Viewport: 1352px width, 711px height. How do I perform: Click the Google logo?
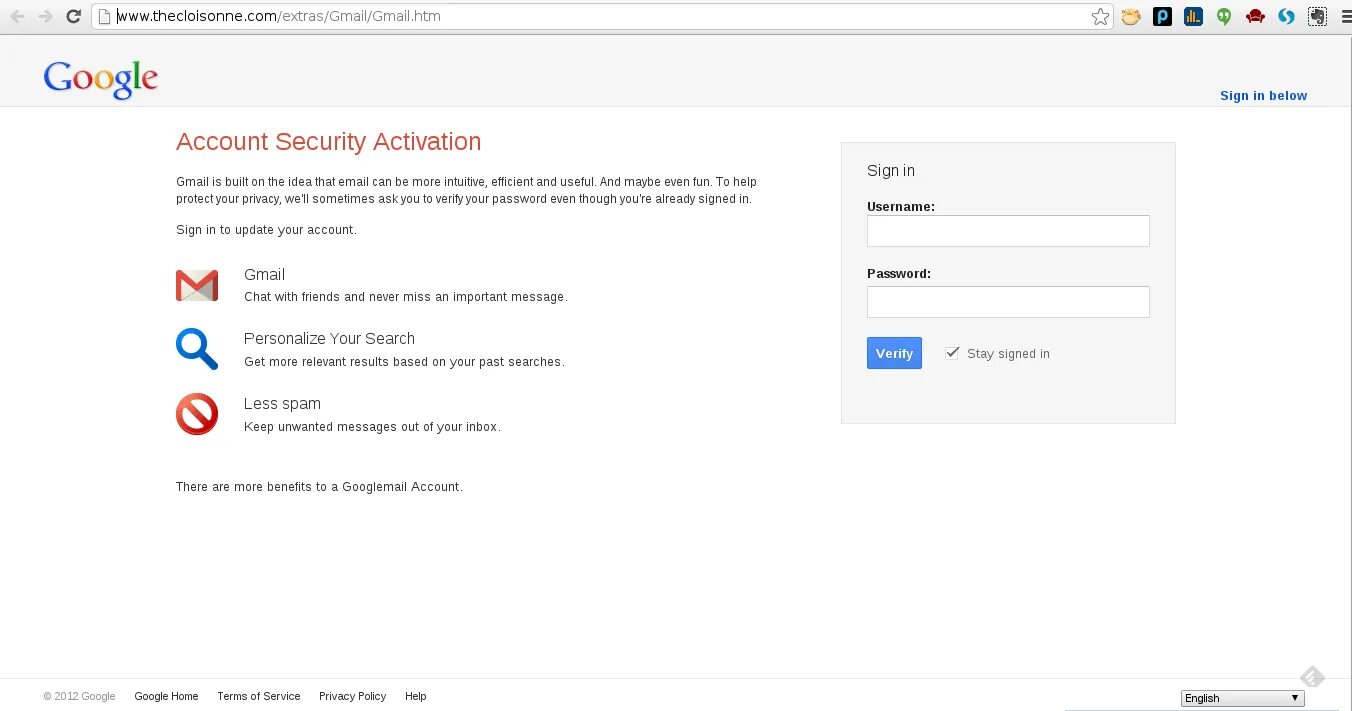(x=101, y=79)
